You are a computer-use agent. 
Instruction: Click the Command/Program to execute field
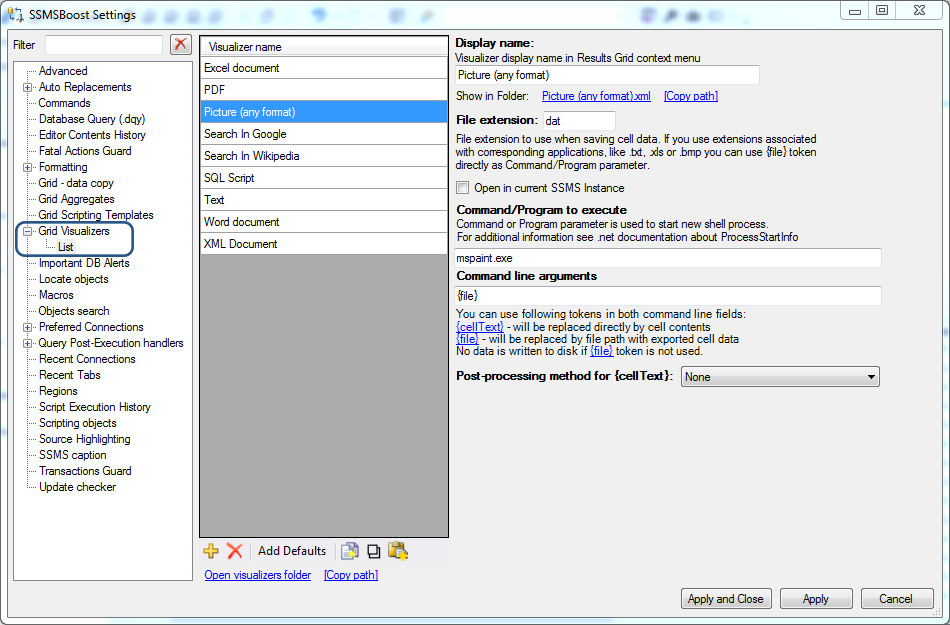[x=668, y=258]
